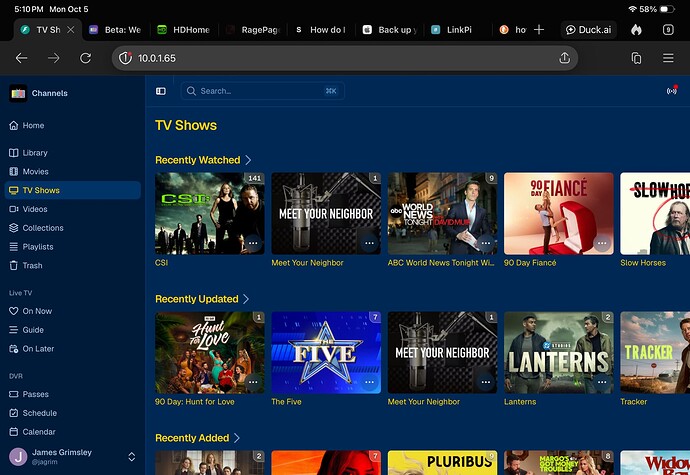
Task: Open Duck.ai chat button
Action: coord(588,29)
